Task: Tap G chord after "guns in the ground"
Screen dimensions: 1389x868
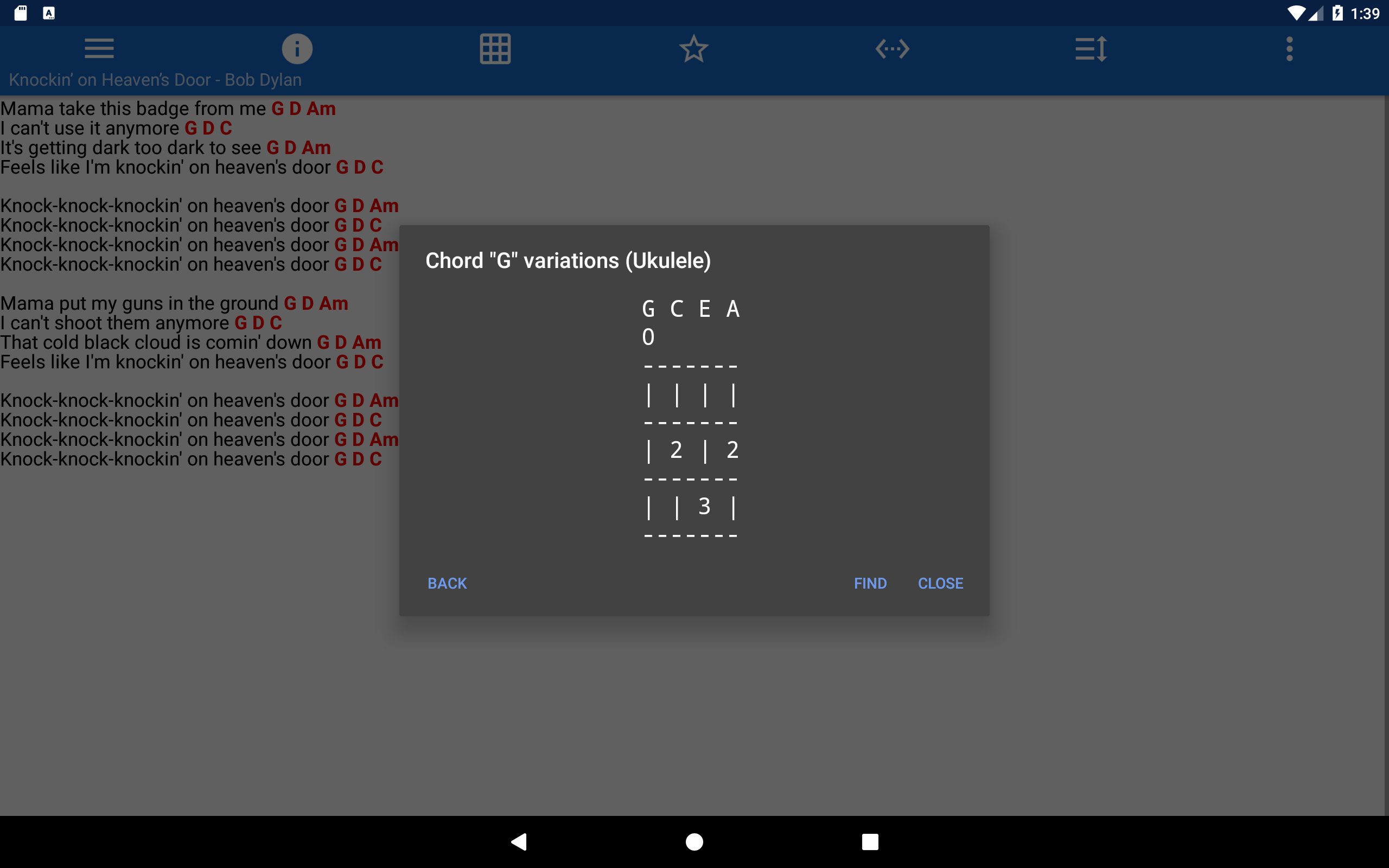Action: [x=290, y=303]
